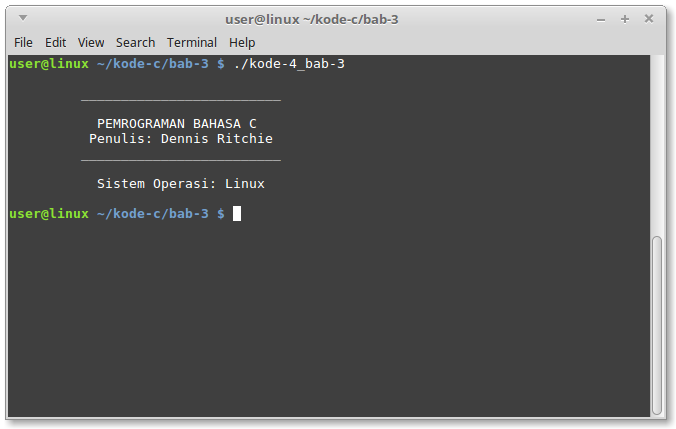This screenshot has height=429, width=676.
Task: Click the terminal cursor block at prompt
Action: 237,213
